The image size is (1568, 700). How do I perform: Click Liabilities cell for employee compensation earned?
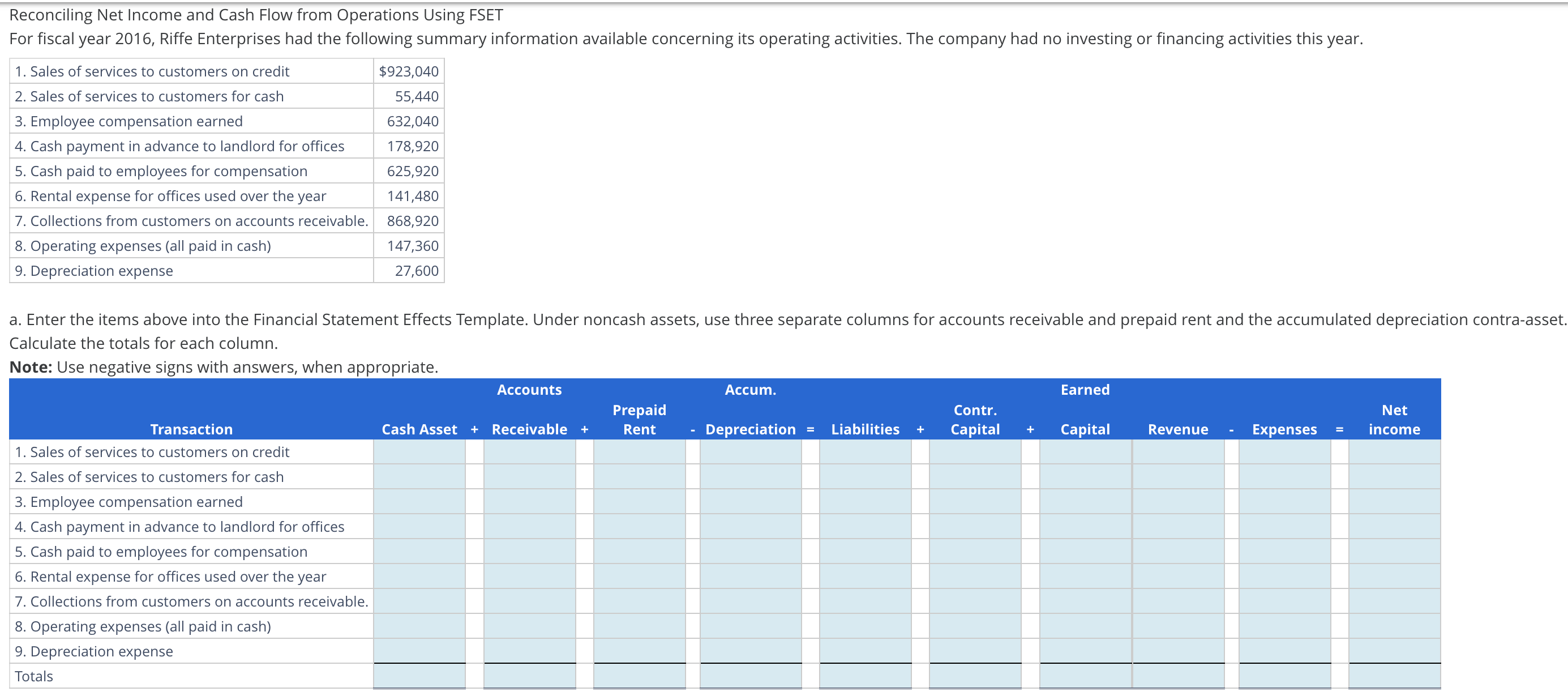pyautogui.click(x=864, y=502)
